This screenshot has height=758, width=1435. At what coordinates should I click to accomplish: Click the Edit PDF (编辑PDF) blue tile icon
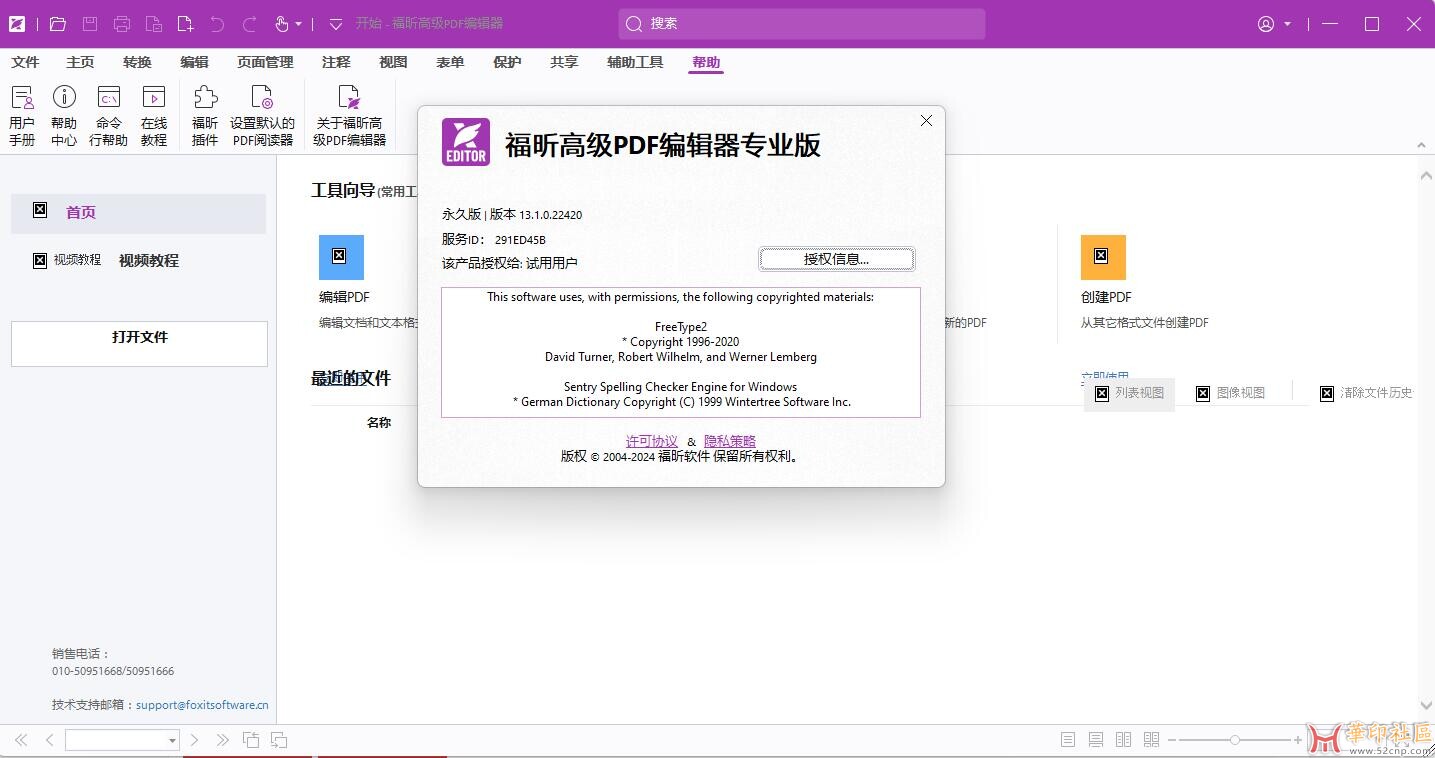coord(341,257)
